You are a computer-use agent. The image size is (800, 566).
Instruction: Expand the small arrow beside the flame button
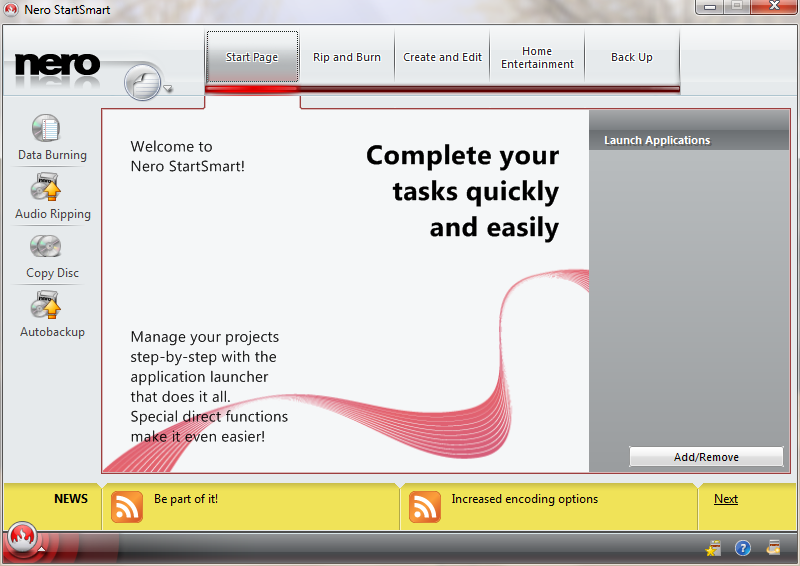(41, 549)
